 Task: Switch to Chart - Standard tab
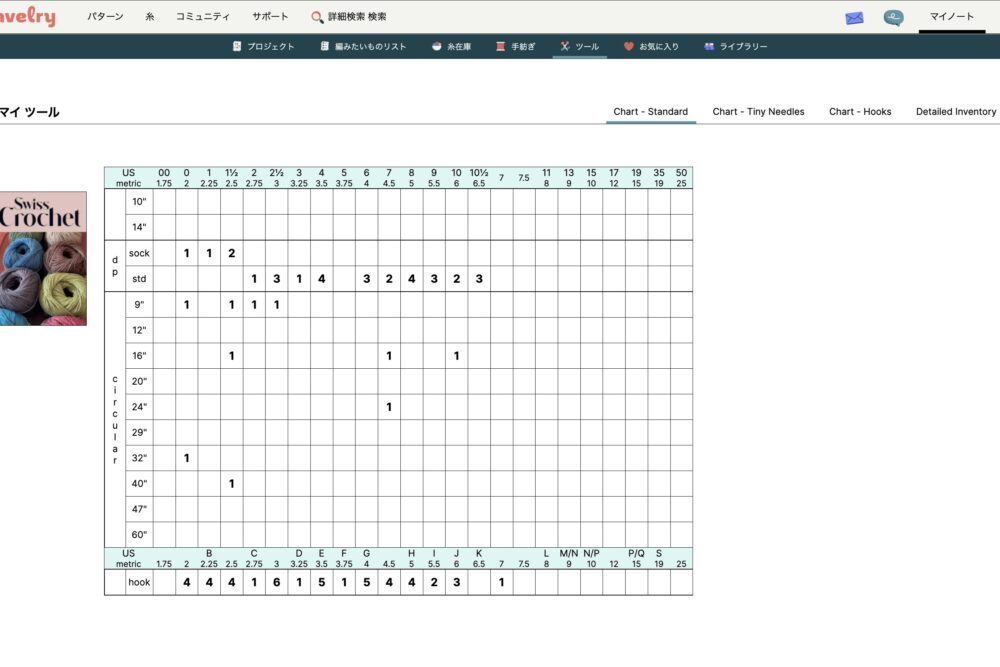[x=651, y=112]
